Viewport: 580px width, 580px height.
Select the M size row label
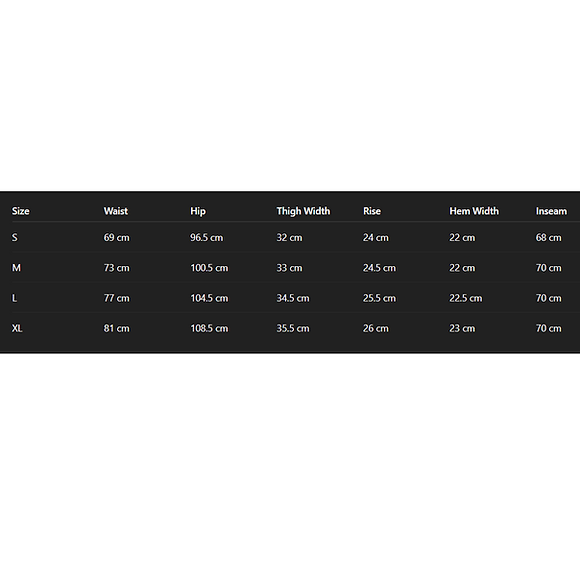[x=16, y=268]
